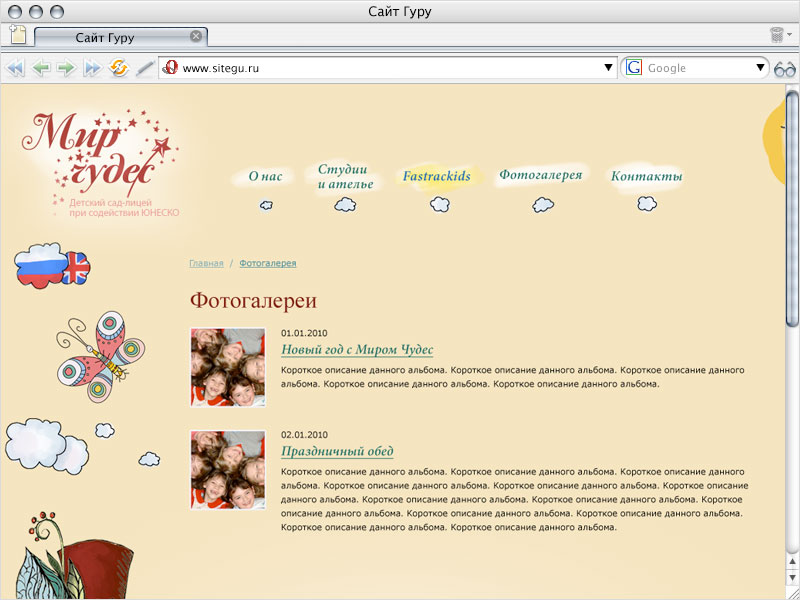Click the rewind button in the browser toolbar
Image resolution: width=800 pixels, height=600 pixels.
click(15, 68)
